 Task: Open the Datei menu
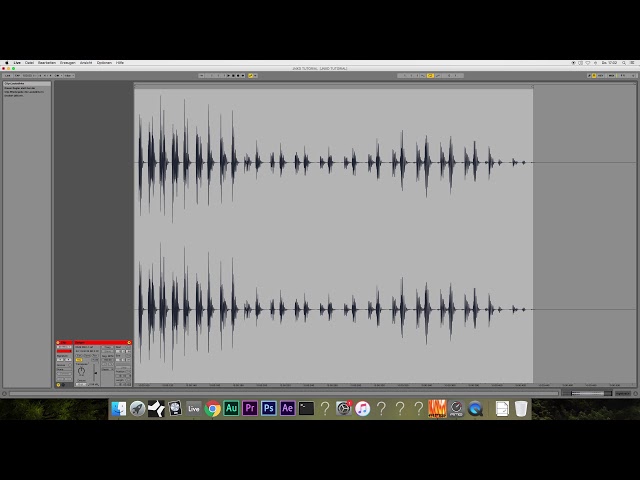point(29,63)
